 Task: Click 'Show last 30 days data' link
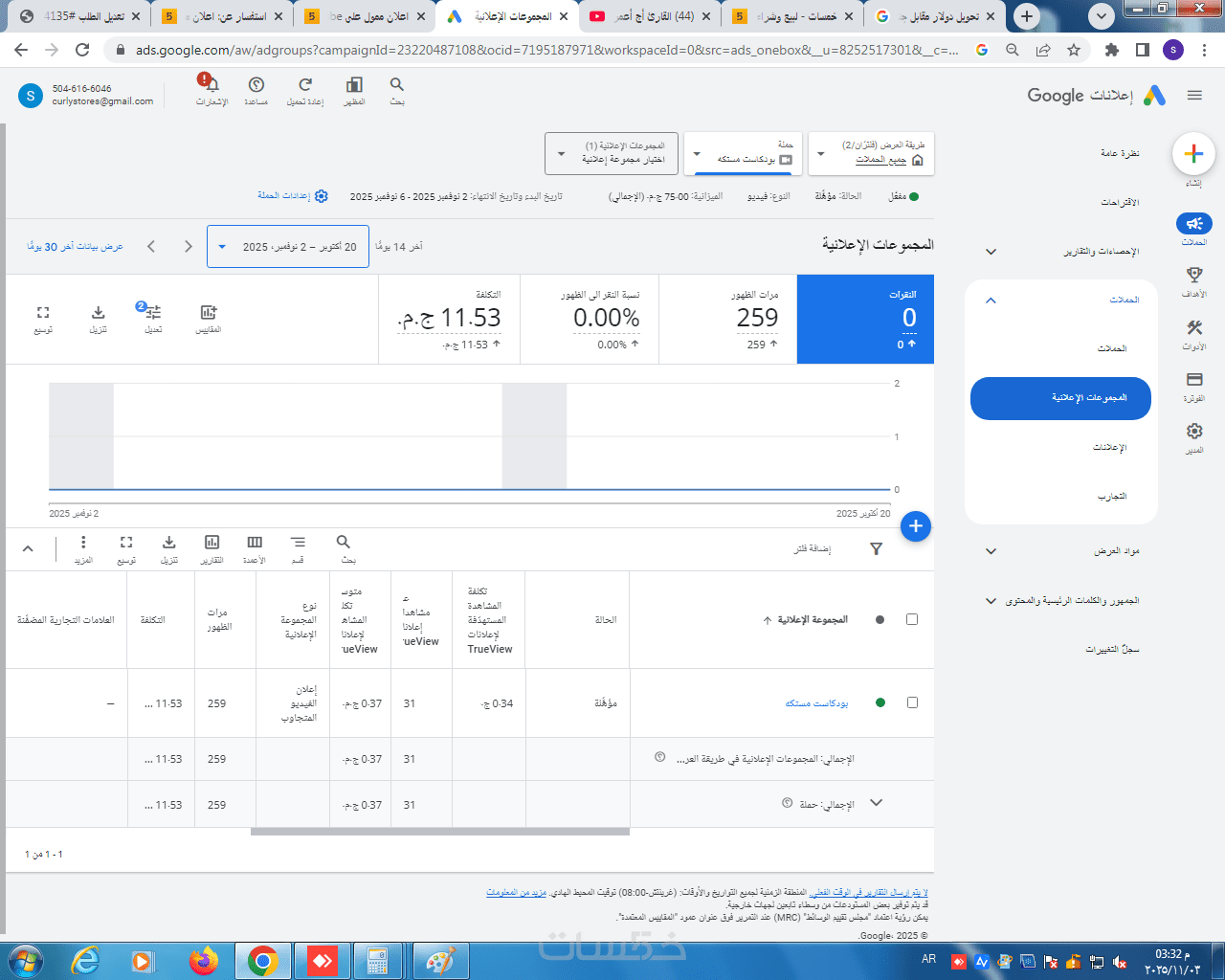click(76, 247)
